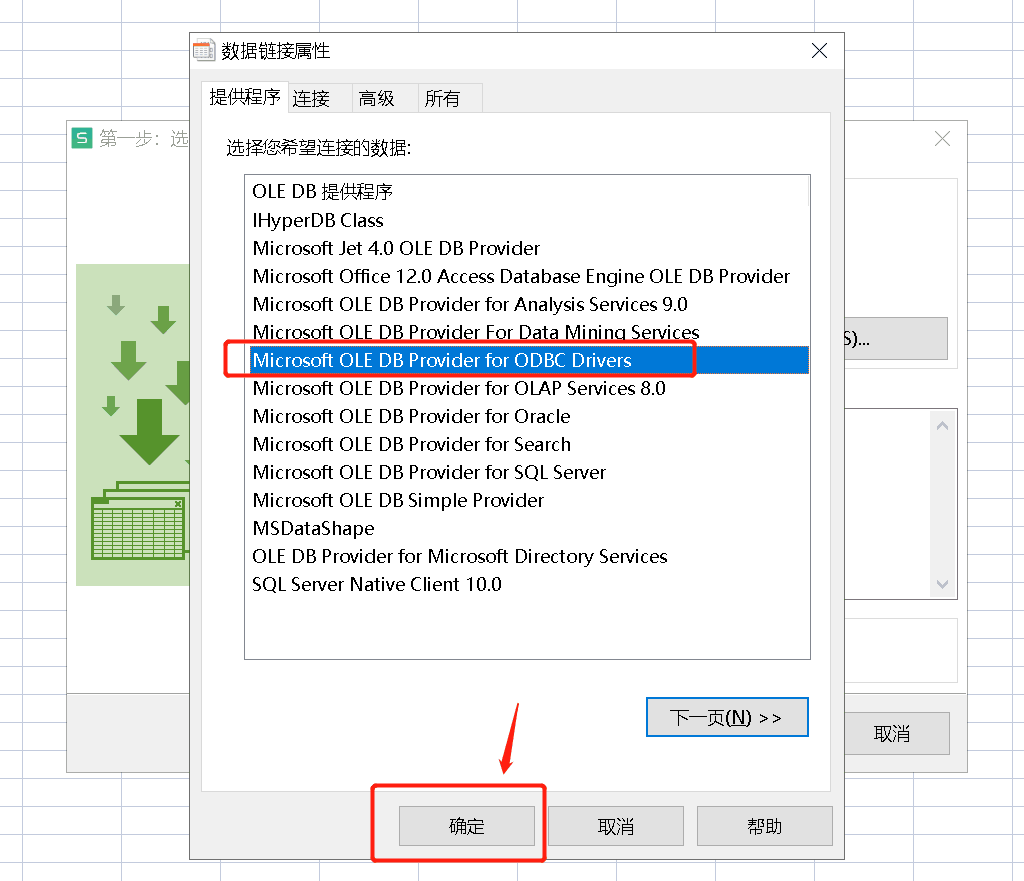Screen dimensions: 1024x881
Task: Click the WPS spreadsheet icon in wizard title
Action: pyautogui.click(x=82, y=138)
